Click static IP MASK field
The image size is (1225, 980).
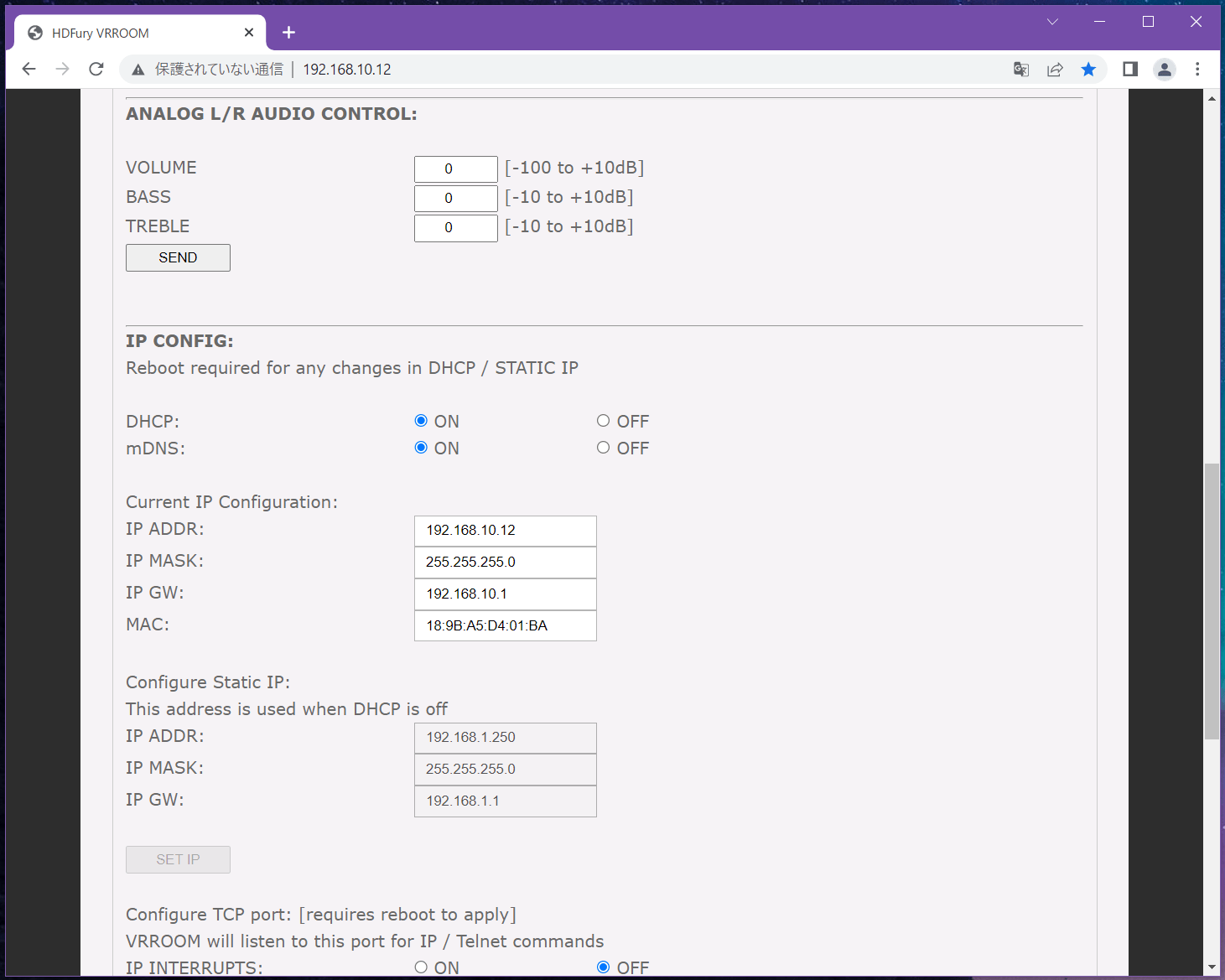tap(506, 770)
